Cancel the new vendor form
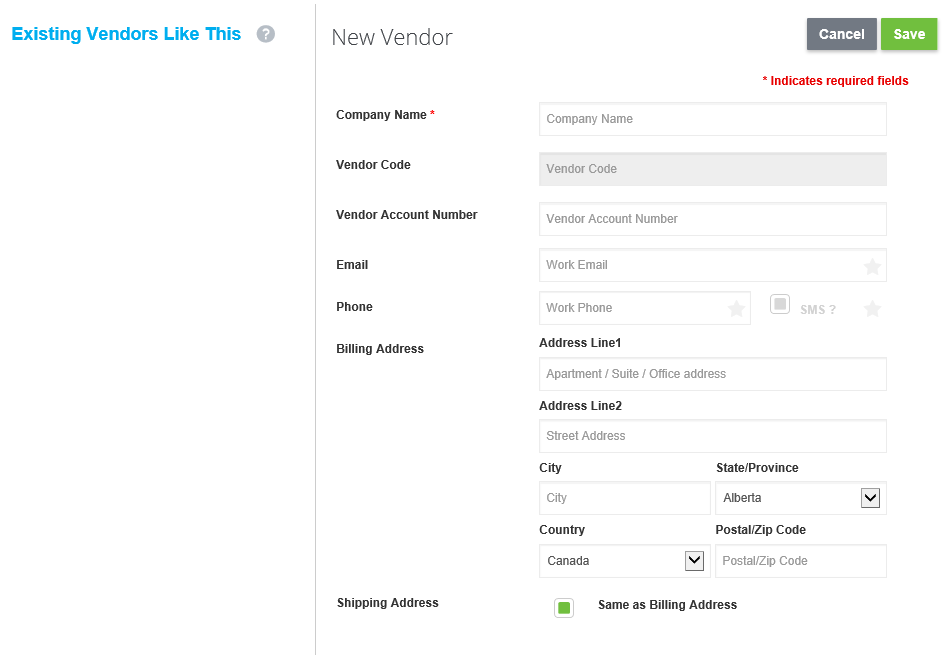 [841, 34]
